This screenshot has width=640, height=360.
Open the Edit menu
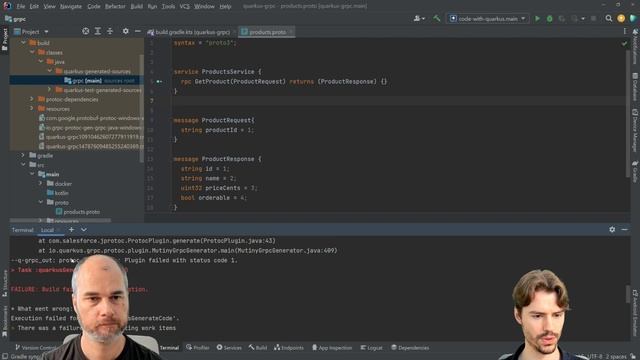[x=34, y=7]
